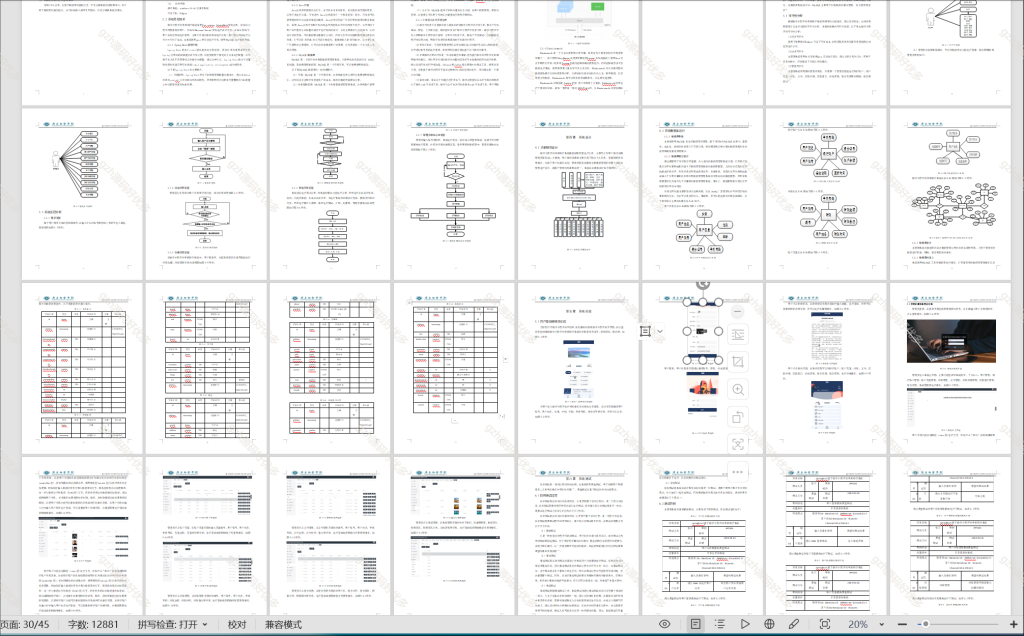Open the text wrapping options icon
The height and width of the screenshot is (636, 1024).
(738, 334)
